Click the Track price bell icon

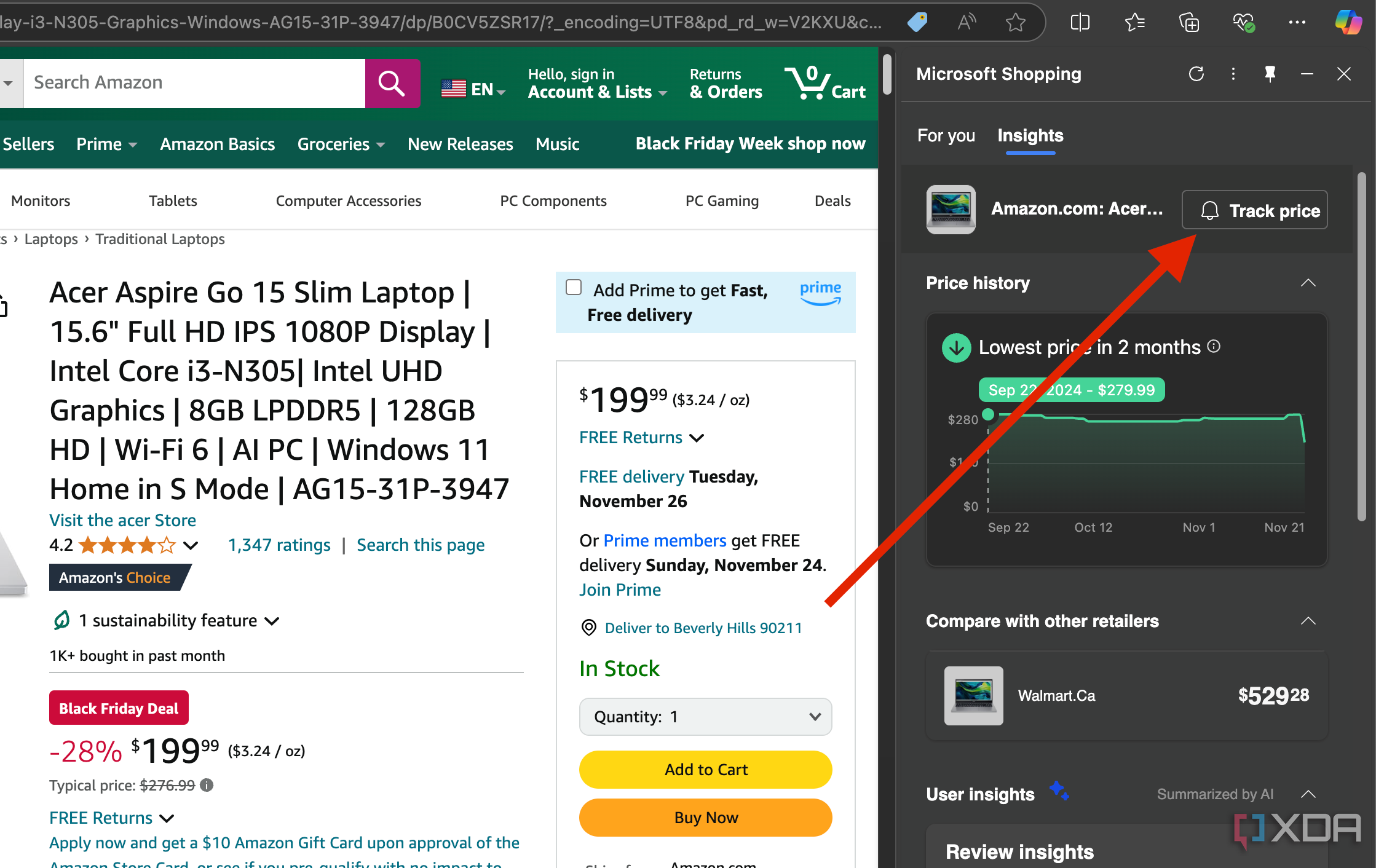pyautogui.click(x=1210, y=210)
